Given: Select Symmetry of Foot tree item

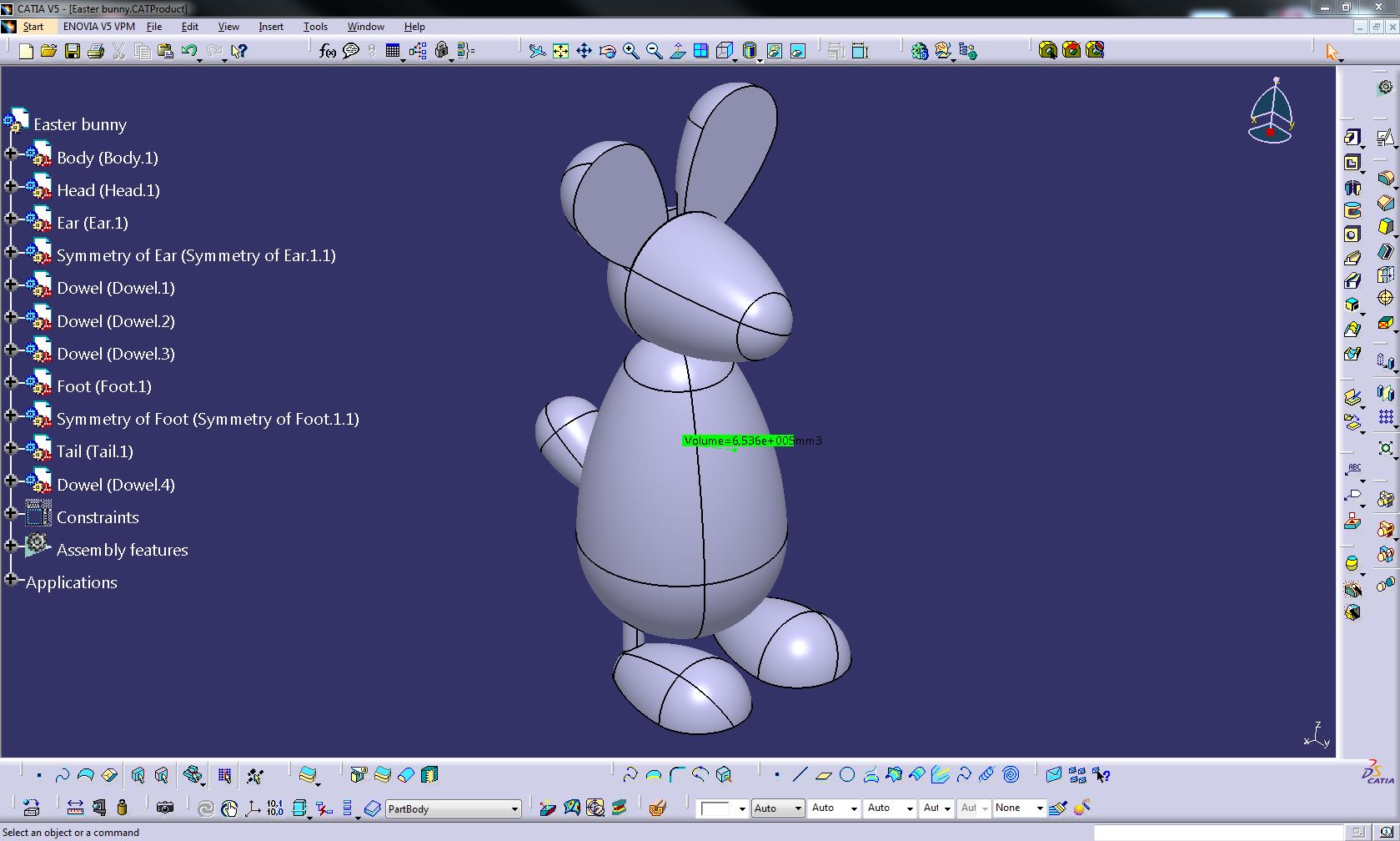Looking at the screenshot, I should coord(208,419).
